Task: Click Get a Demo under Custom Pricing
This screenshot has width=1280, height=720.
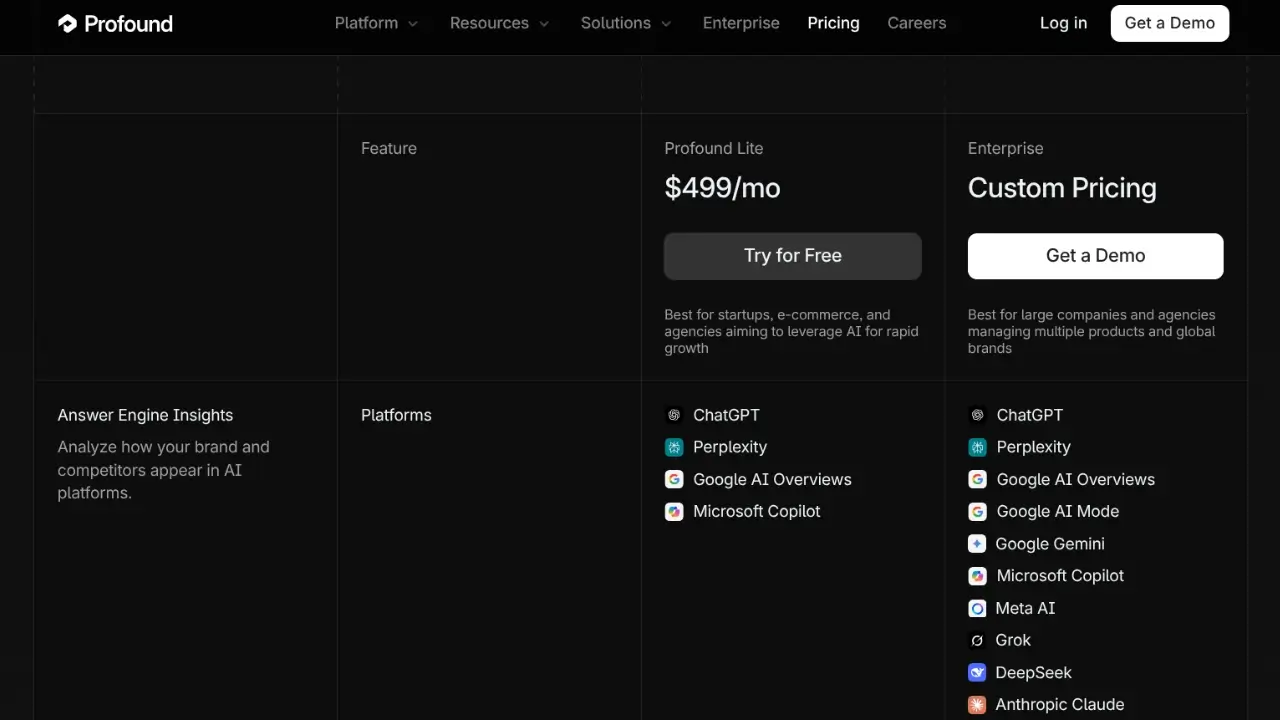Action: pyautogui.click(x=1095, y=256)
